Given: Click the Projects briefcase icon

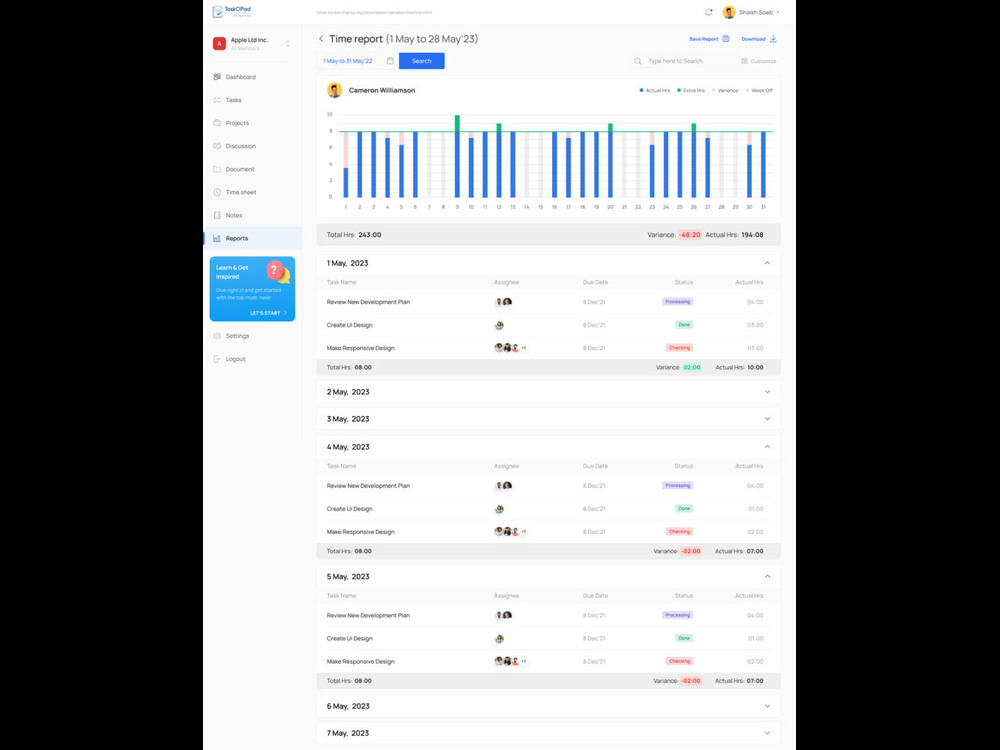Looking at the screenshot, I should pos(217,123).
